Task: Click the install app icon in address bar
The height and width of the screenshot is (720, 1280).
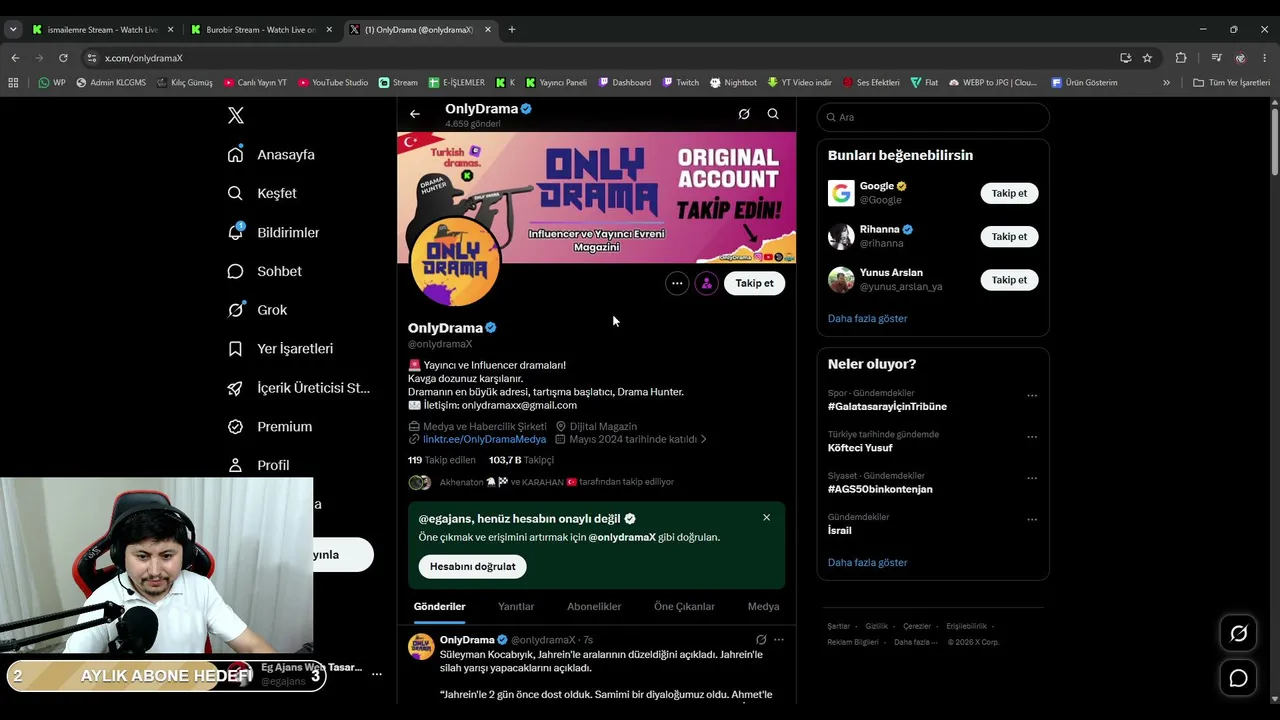Action: pos(1125,58)
